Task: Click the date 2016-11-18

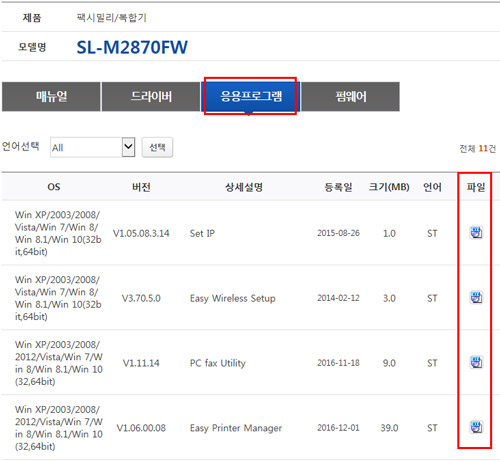Action: [338, 363]
